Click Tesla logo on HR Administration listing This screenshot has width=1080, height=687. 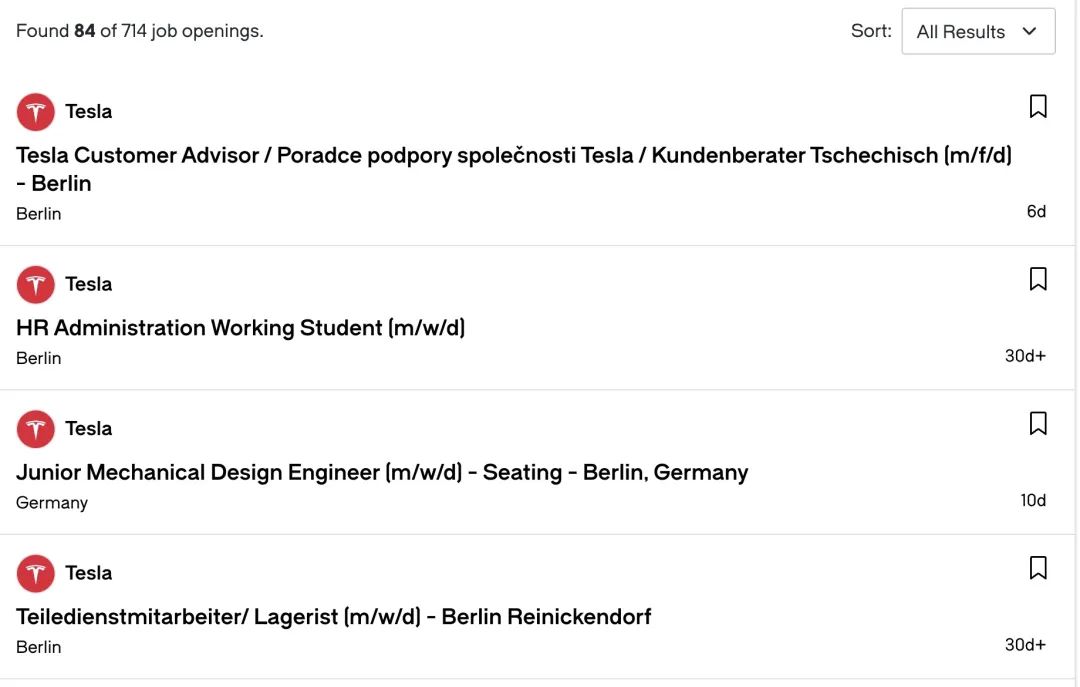(36, 285)
